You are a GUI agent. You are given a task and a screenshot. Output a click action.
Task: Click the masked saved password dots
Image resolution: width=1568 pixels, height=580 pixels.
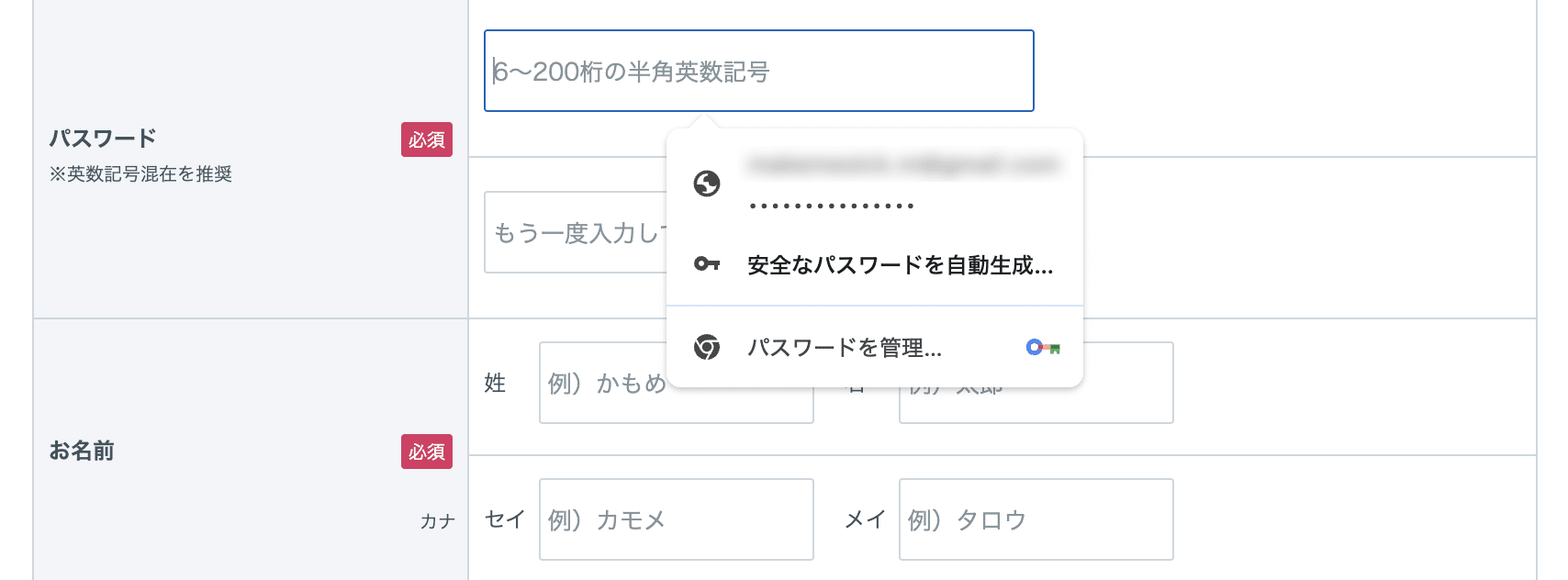coord(831,206)
